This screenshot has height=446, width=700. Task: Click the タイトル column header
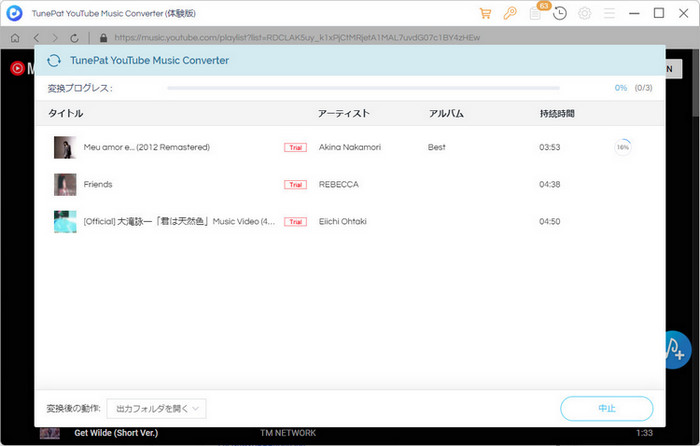click(66, 113)
